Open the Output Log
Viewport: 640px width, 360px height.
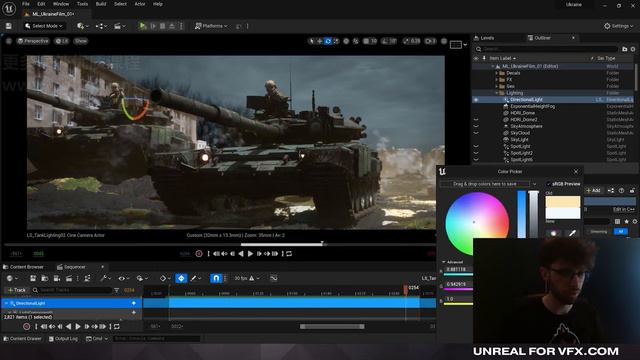tap(63, 339)
